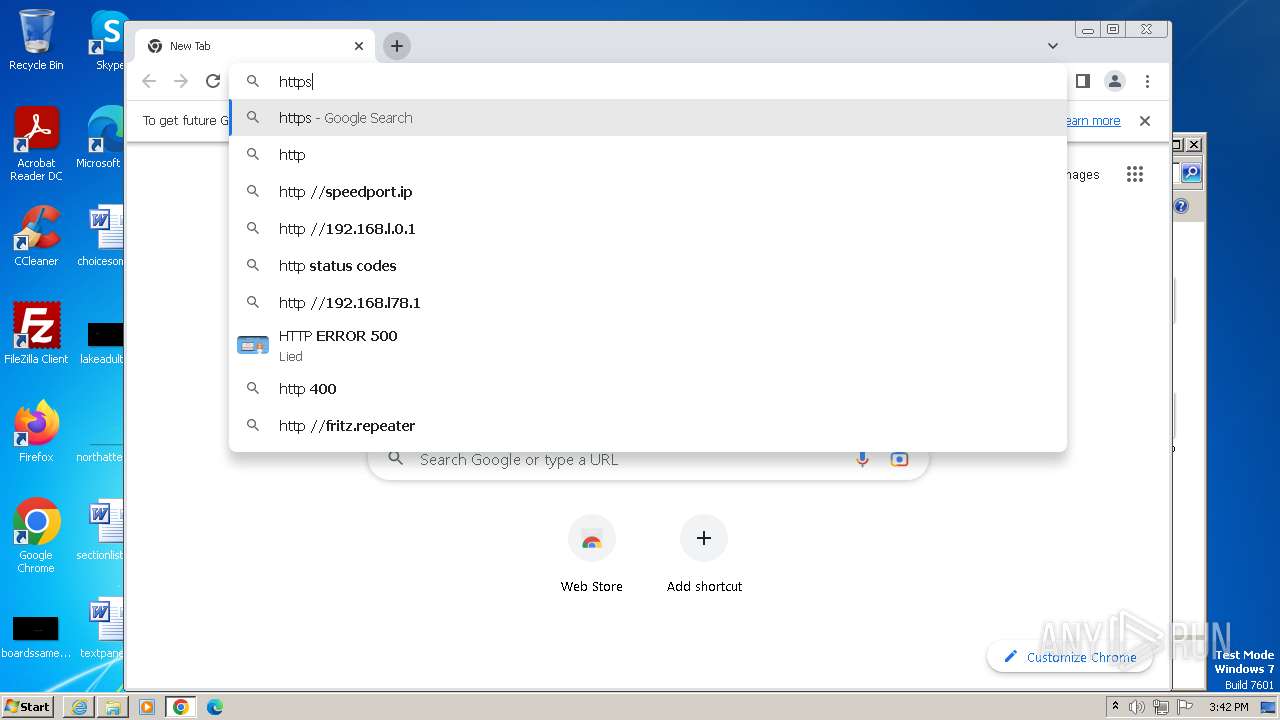The height and width of the screenshot is (720, 1280).
Task: Open the media player taskbar icon
Action: click(x=147, y=707)
